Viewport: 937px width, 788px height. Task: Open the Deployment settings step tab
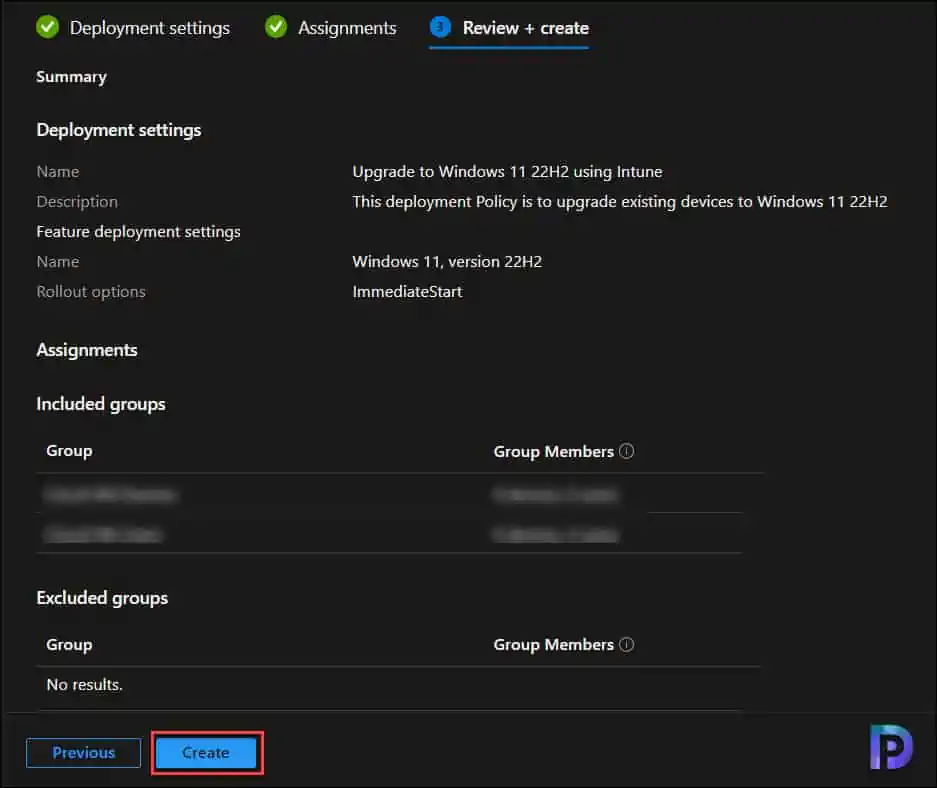point(133,28)
